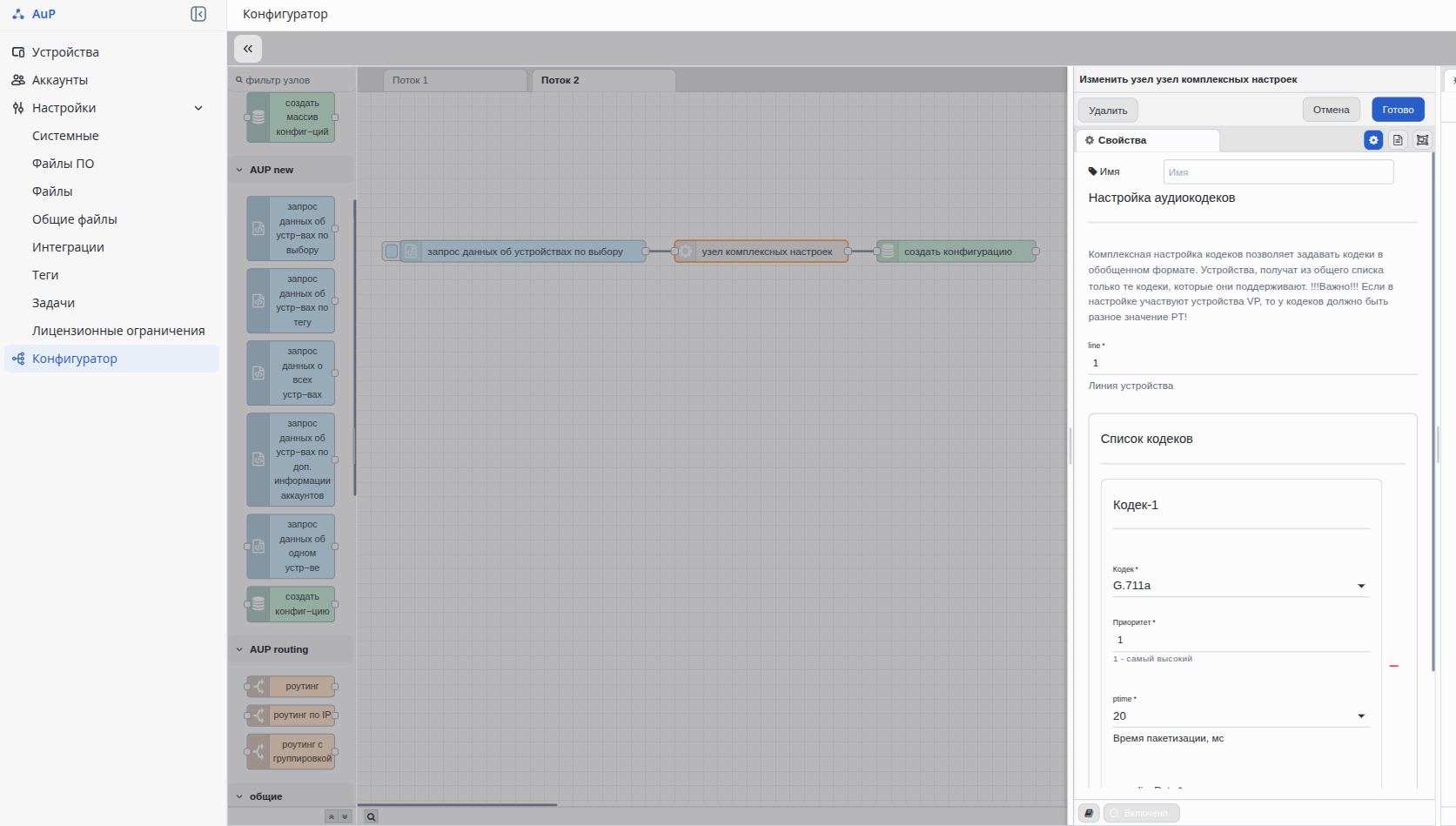Select the роутинг palette node
This screenshot has height=826, width=1456.
(x=291, y=687)
